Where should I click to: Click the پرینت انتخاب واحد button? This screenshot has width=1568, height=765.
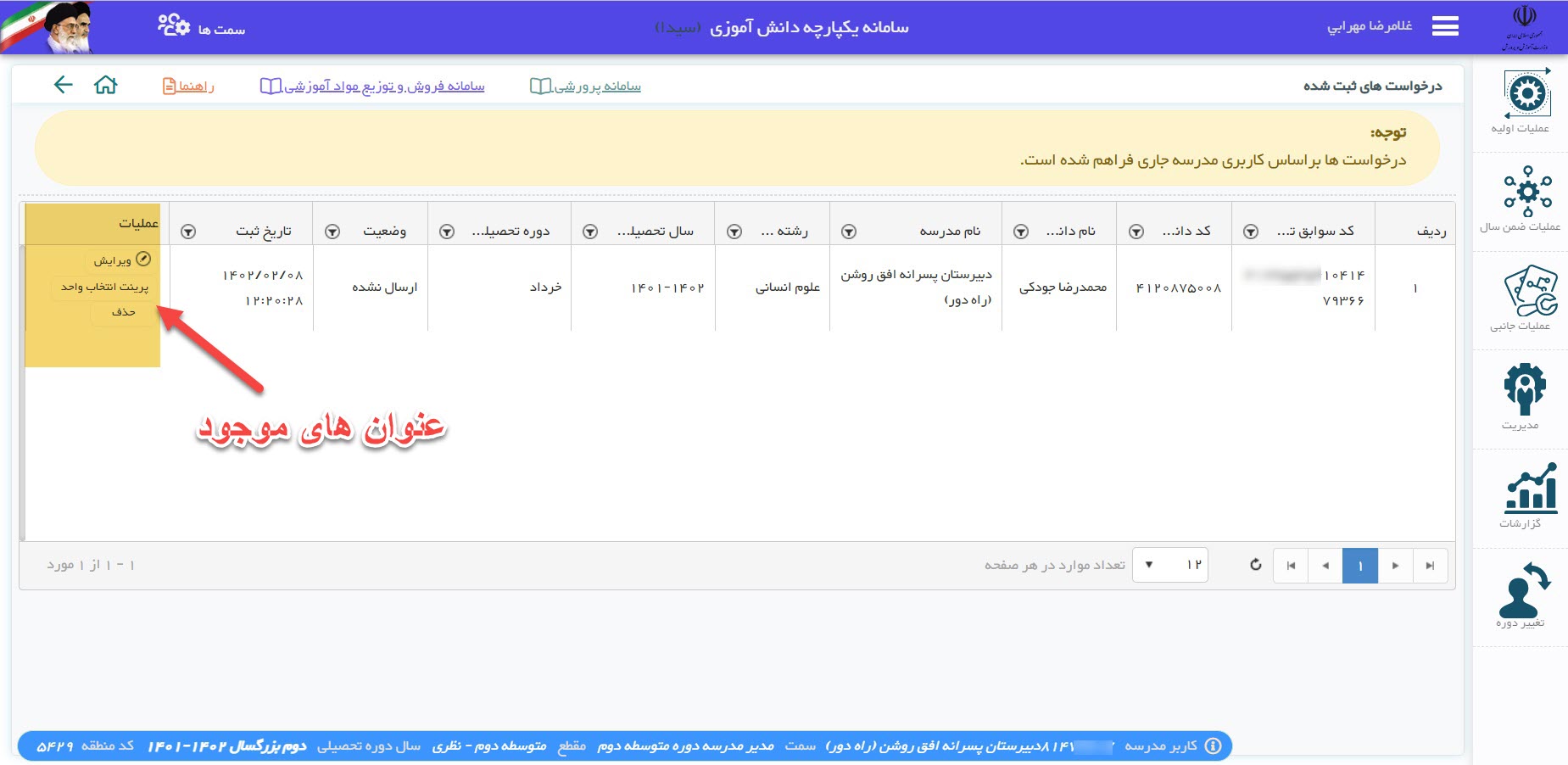(x=104, y=287)
